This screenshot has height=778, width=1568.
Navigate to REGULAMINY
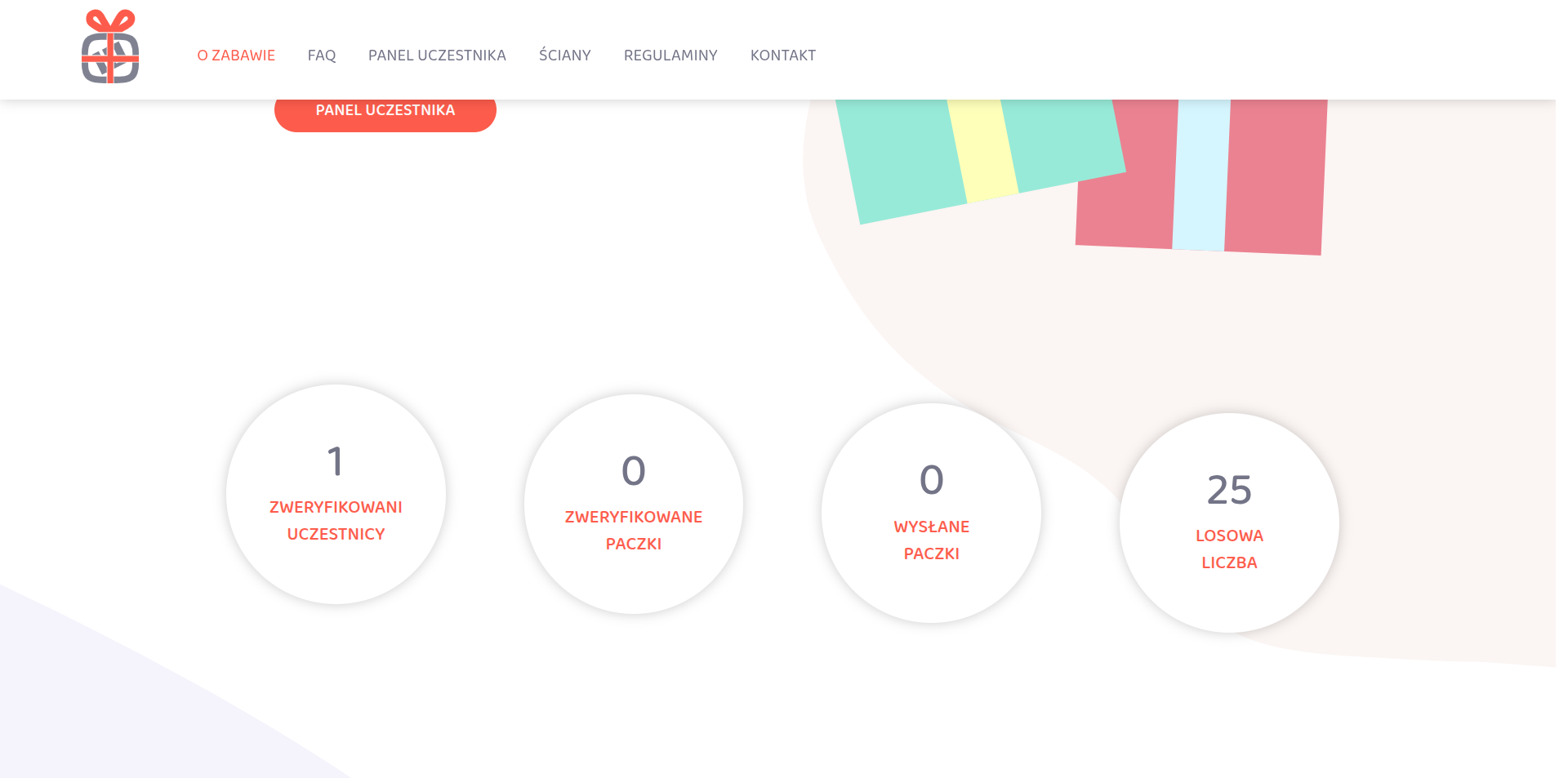point(670,56)
